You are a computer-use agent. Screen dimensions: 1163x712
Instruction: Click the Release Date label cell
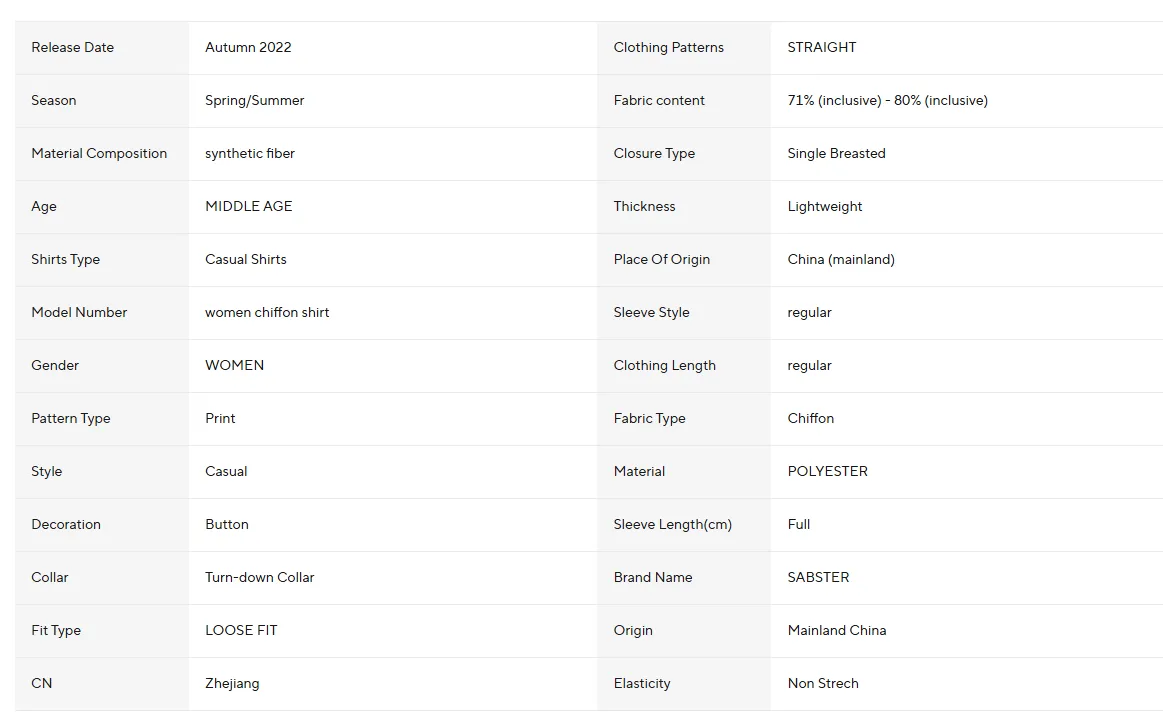coord(102,47)
